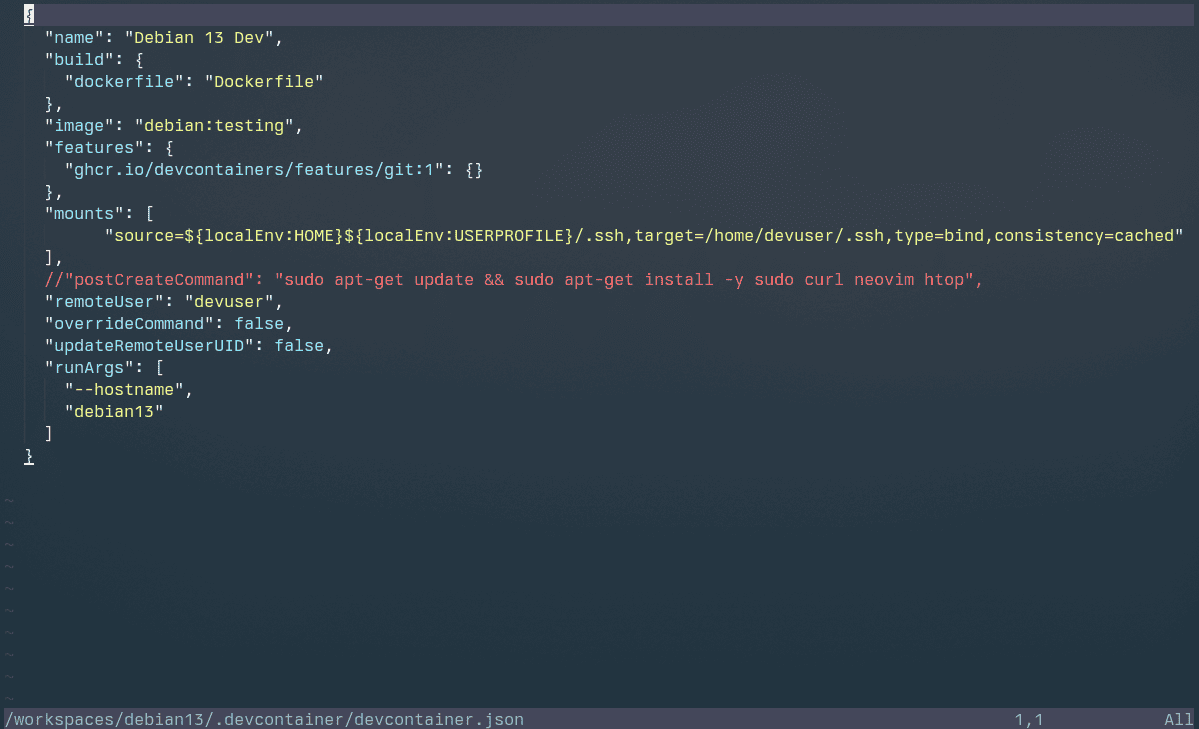
Task: Place cursor on the "--hostname" argument
Action: coord(124,390)
